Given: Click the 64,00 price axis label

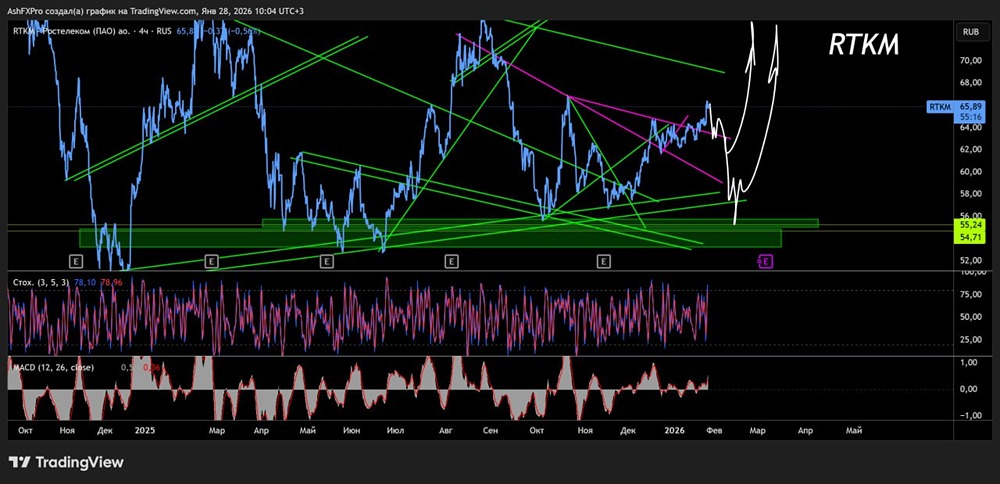Looking at the screenshot, I should tap(971, 127).
